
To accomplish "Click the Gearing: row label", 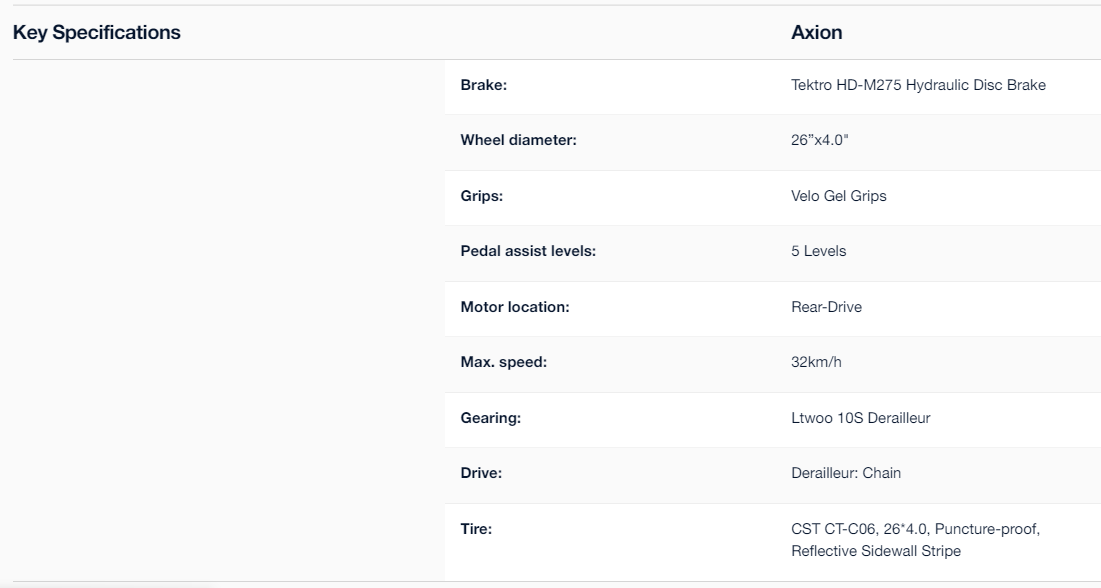I will [x=491, y=418].
